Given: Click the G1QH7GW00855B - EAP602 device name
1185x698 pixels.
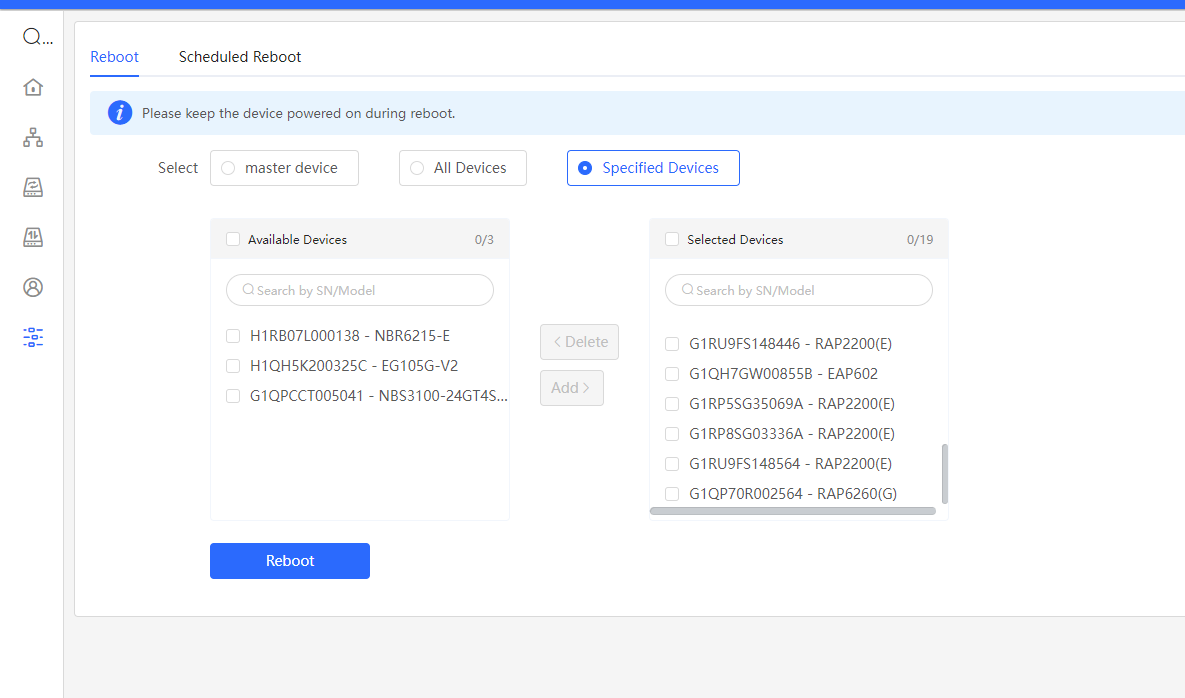Looking at the screenshot, I should (x=783, y=374).
